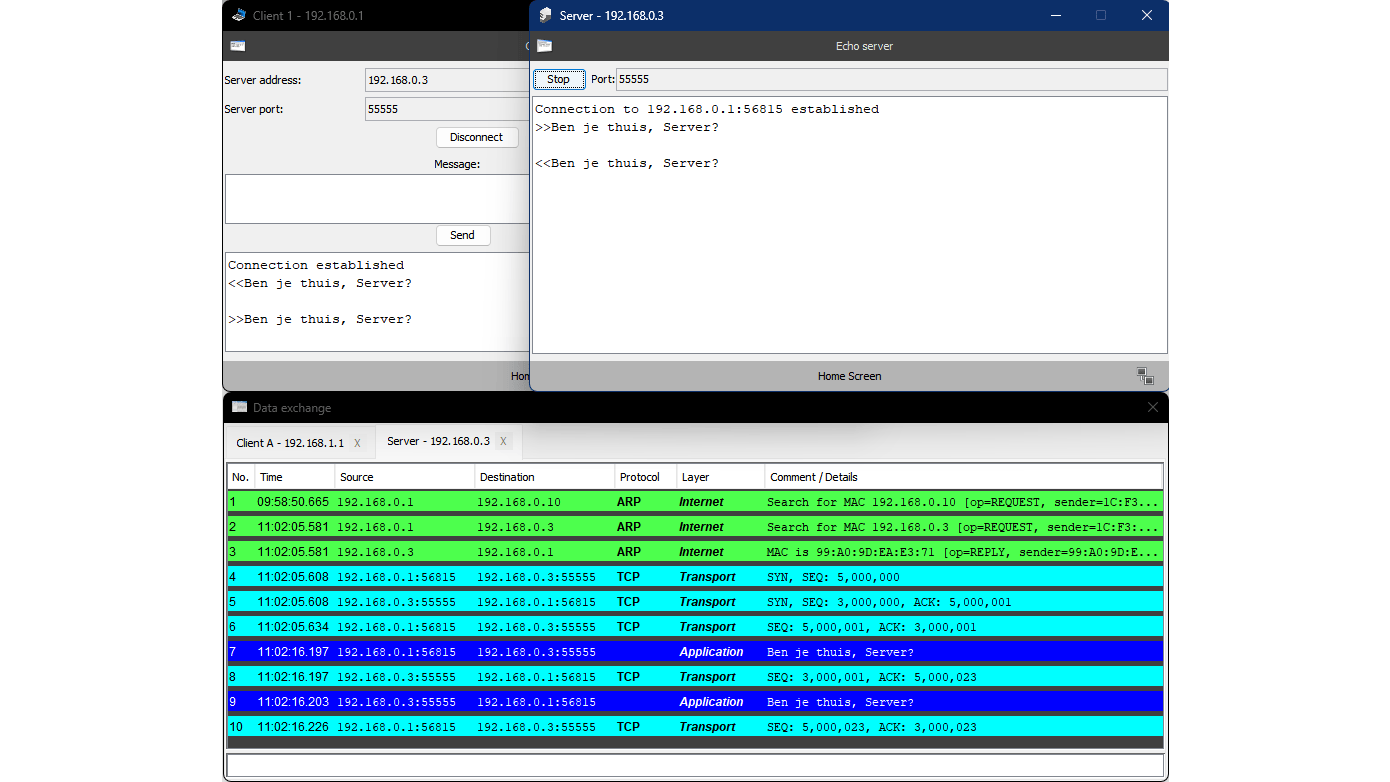Click the Comment / Details column header

click(x=964, y=477)
